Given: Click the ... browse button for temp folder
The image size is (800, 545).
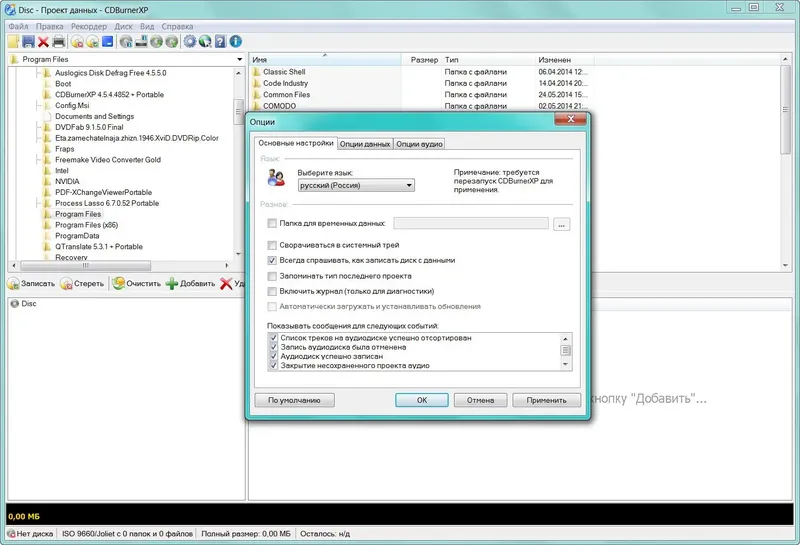Looking at the screenshot, I should coord(562,224).
